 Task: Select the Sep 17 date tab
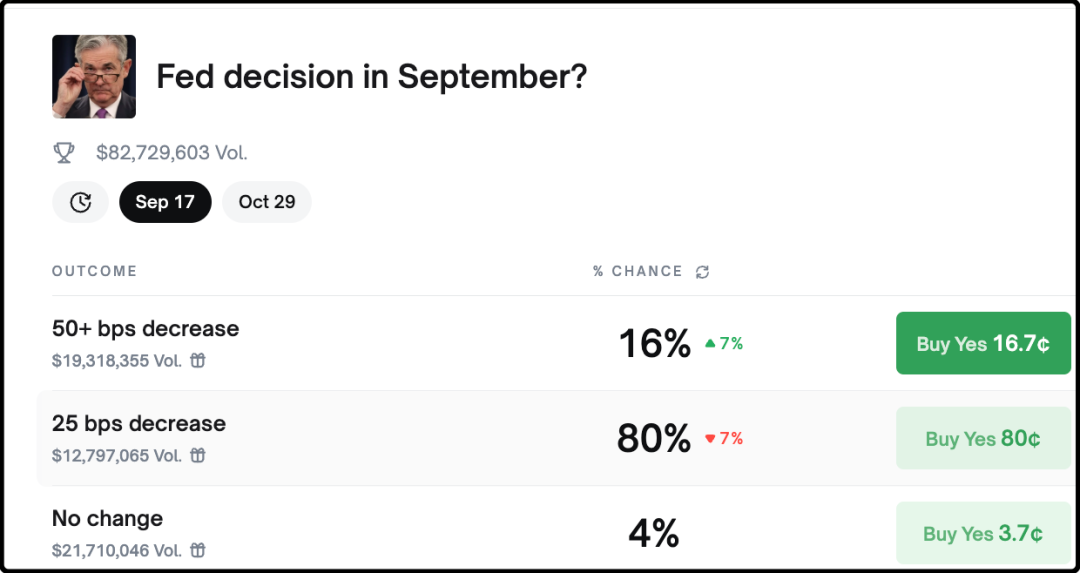point(165,202)
